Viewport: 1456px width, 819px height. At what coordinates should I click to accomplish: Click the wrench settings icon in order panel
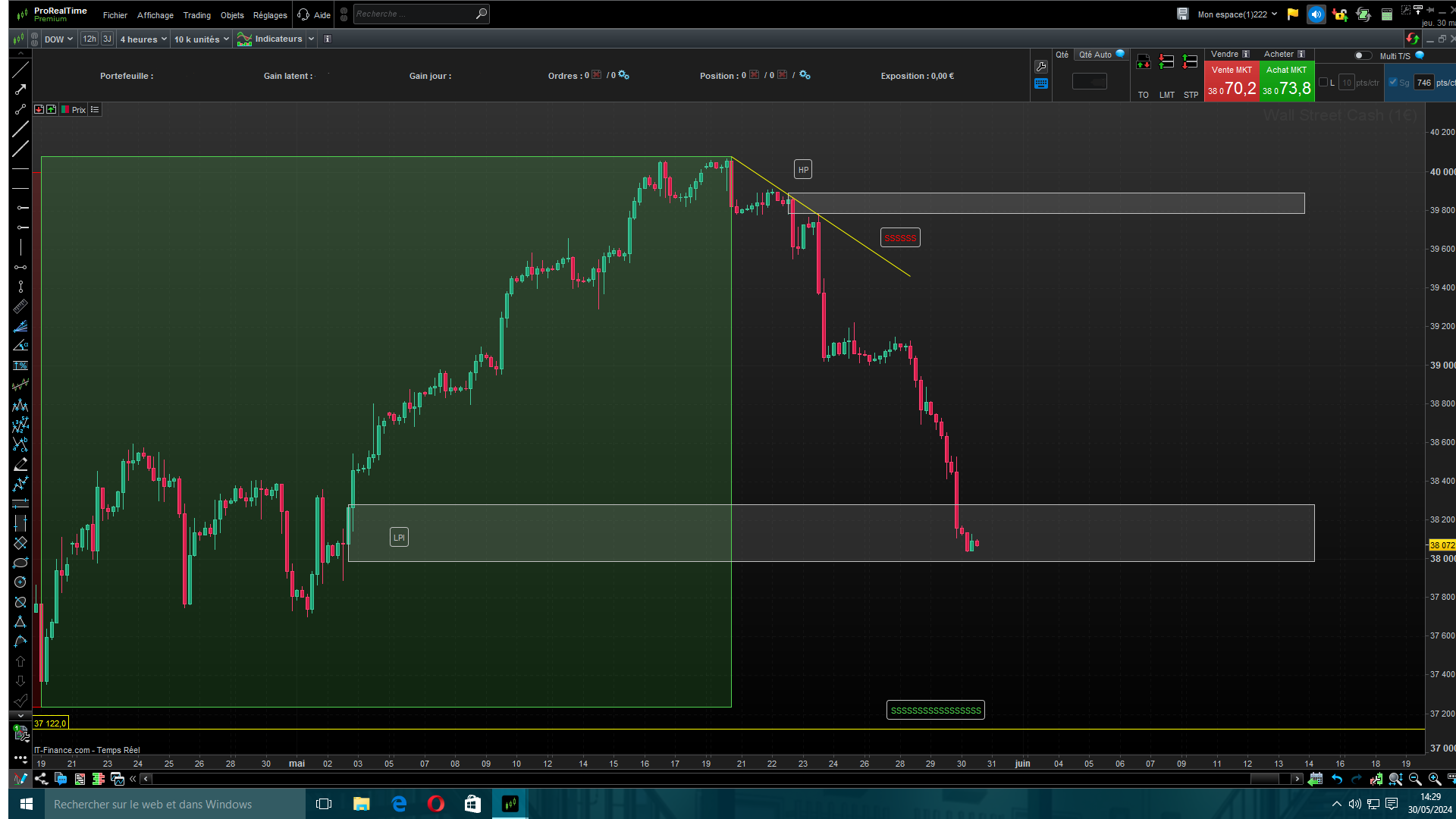point(1041,67)
